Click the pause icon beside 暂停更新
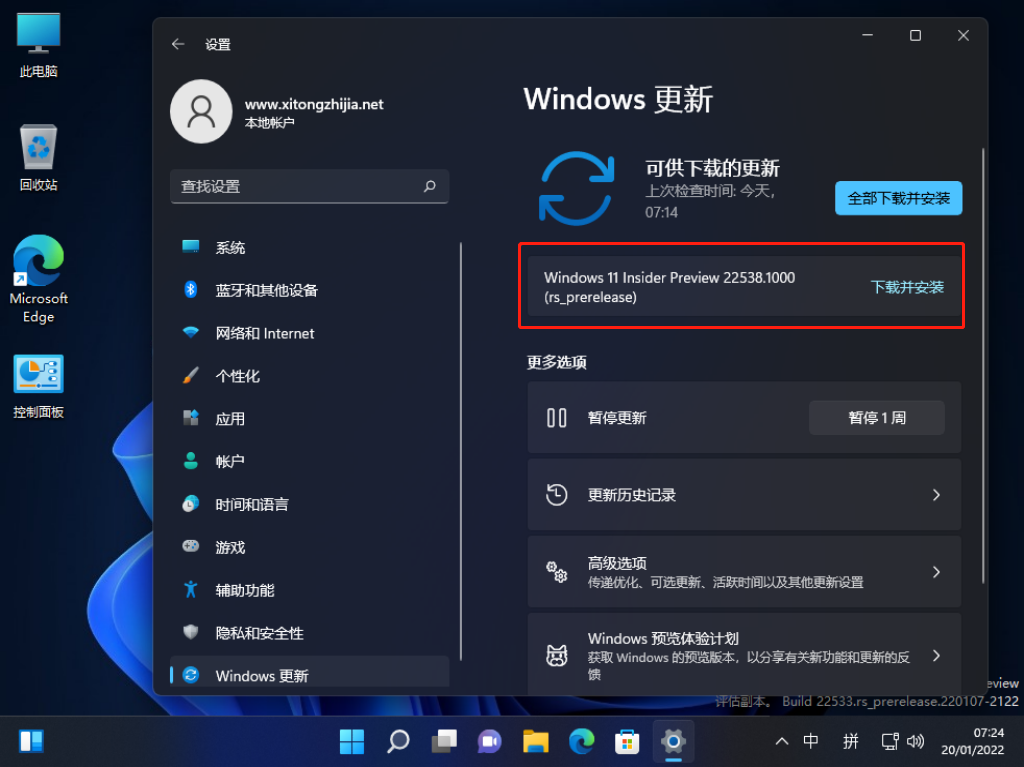Viewport: 1024px width, 767px height. [556, 417]
